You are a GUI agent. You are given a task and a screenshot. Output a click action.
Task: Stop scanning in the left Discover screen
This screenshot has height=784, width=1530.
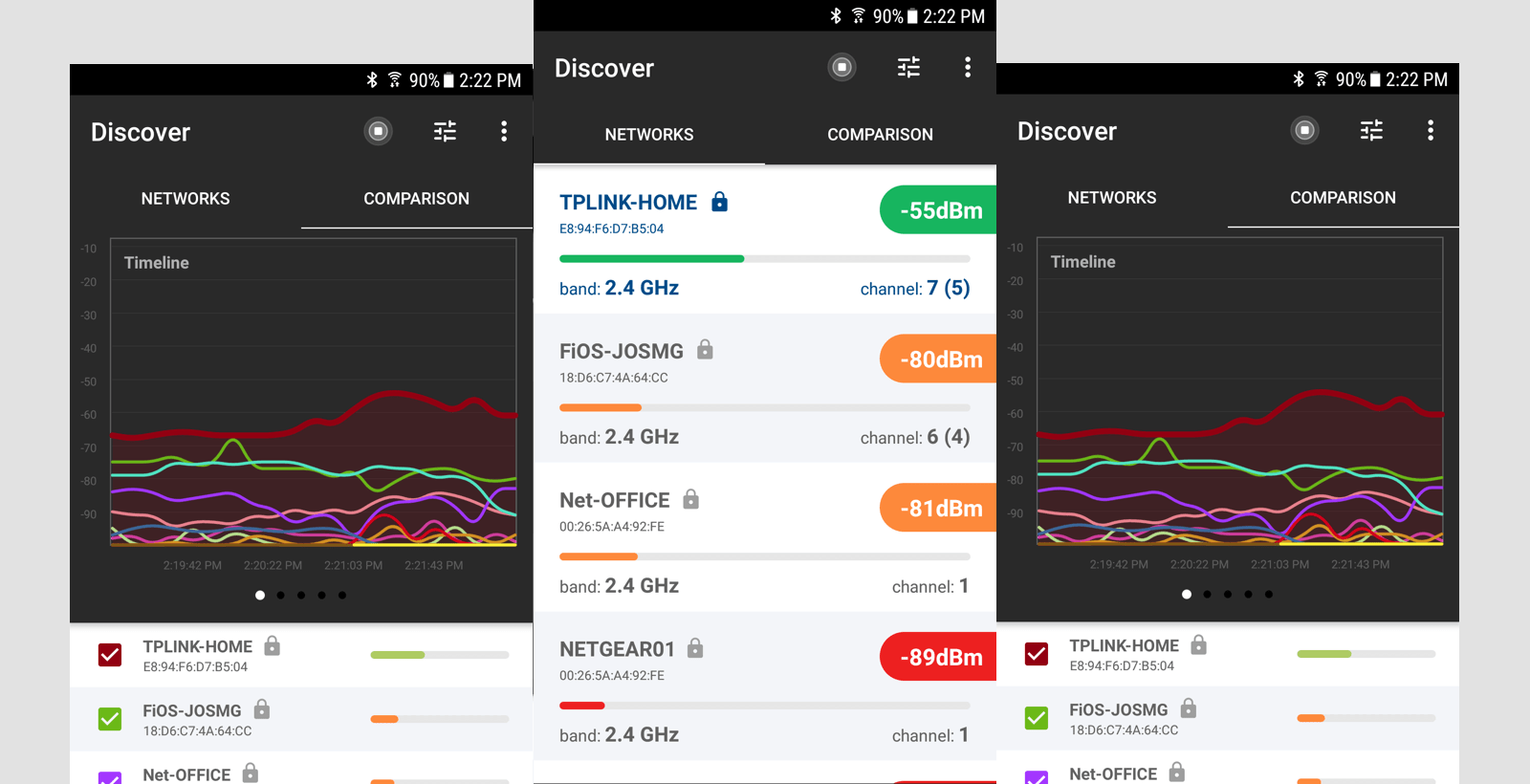tap(379, 131)
